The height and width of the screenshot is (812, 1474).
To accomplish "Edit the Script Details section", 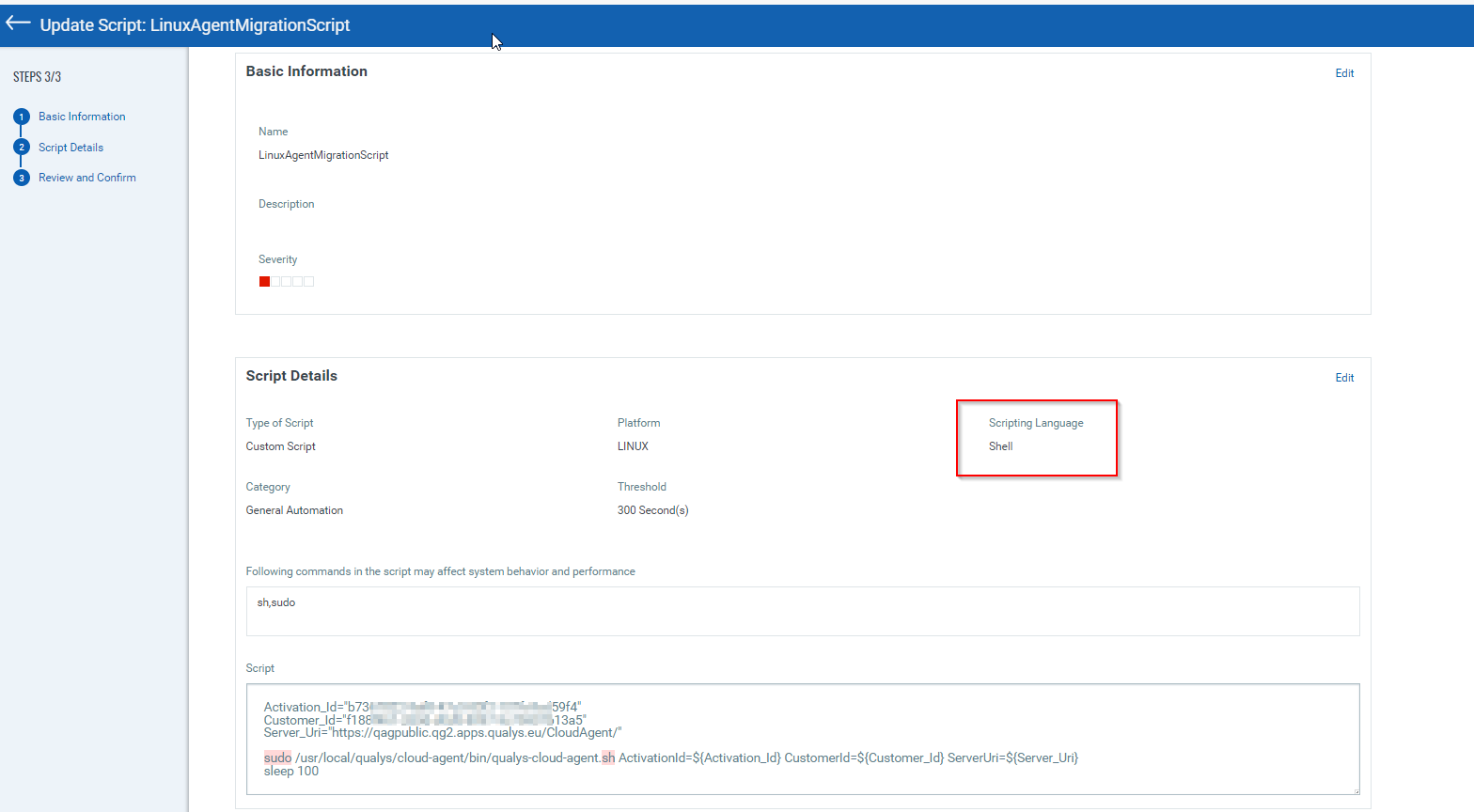I will pos(1344,378).
